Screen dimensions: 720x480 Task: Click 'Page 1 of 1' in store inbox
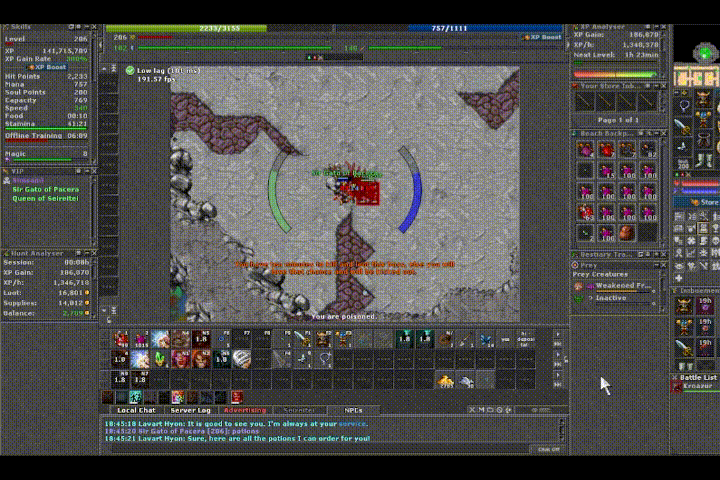click(x=618, y=120)
